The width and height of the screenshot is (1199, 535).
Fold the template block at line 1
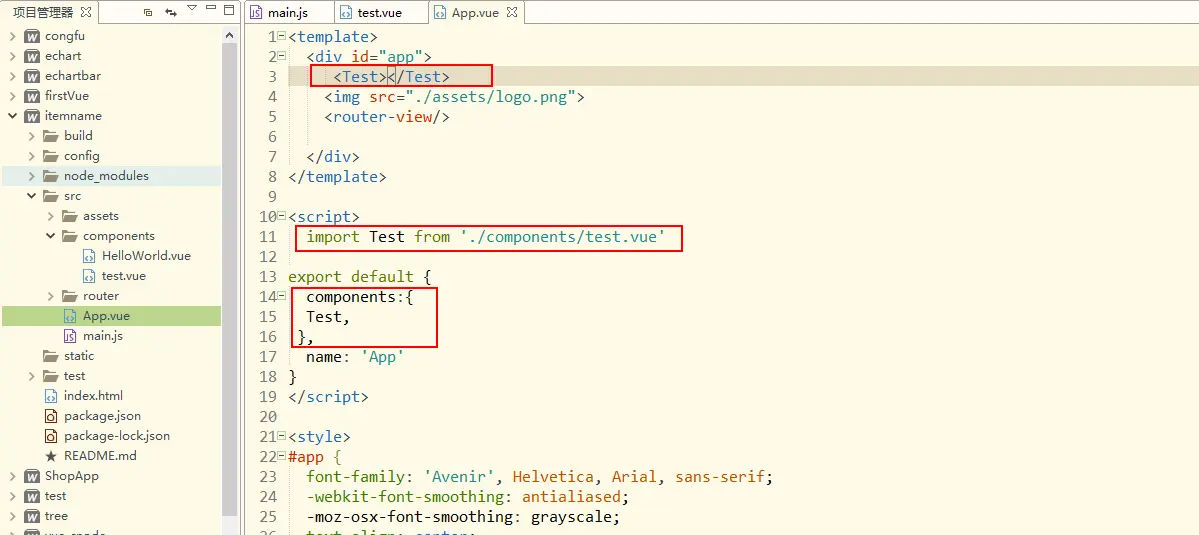pyautogui.click(x=281, y=36)
